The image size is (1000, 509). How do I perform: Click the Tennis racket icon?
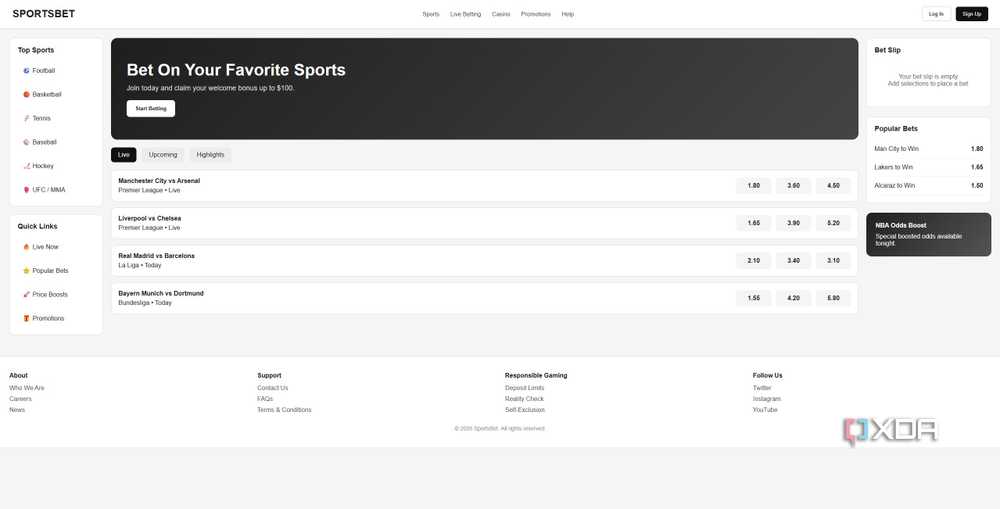pos(26,118)
